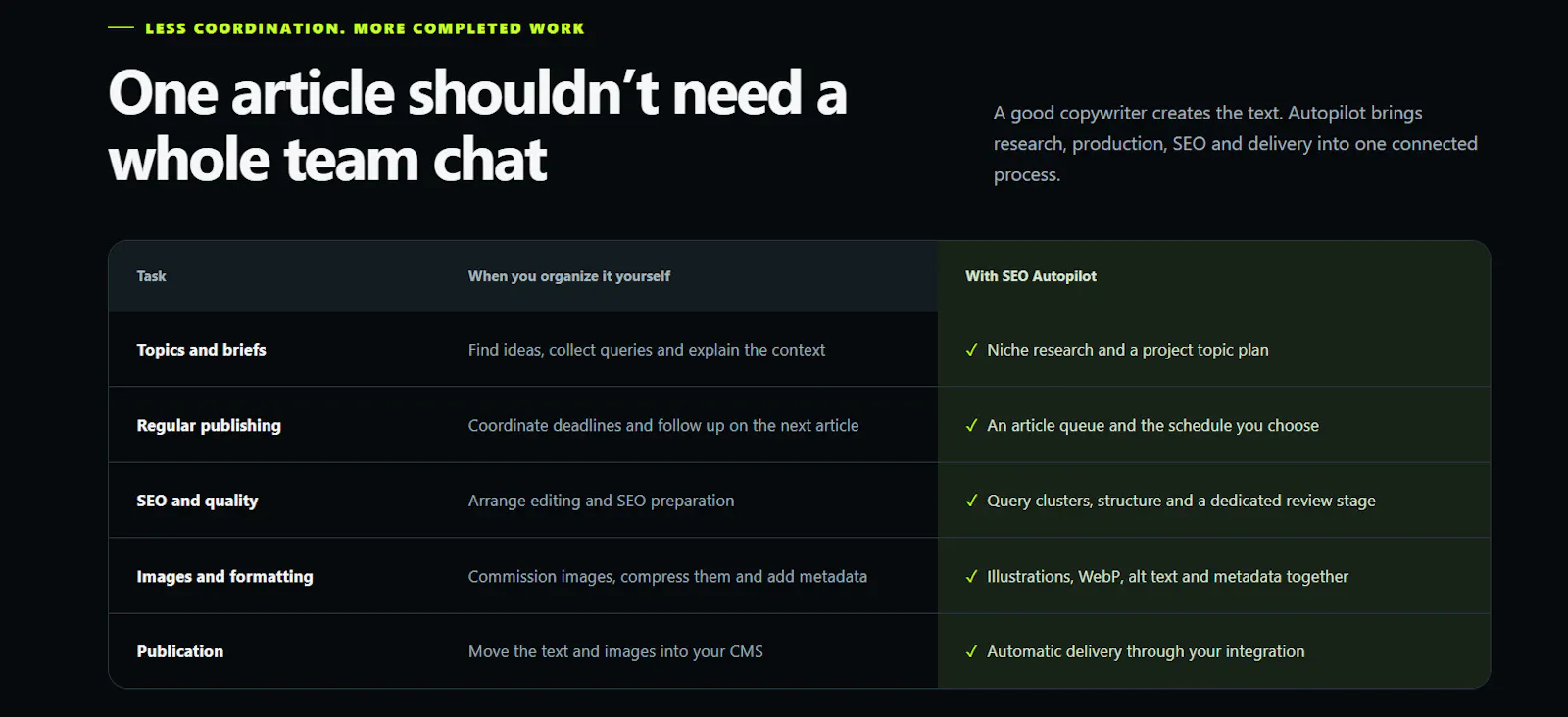Select the 'Topics and briefs' row label
This screenshot has width=1568, height=717.
(x=201, y=350)
